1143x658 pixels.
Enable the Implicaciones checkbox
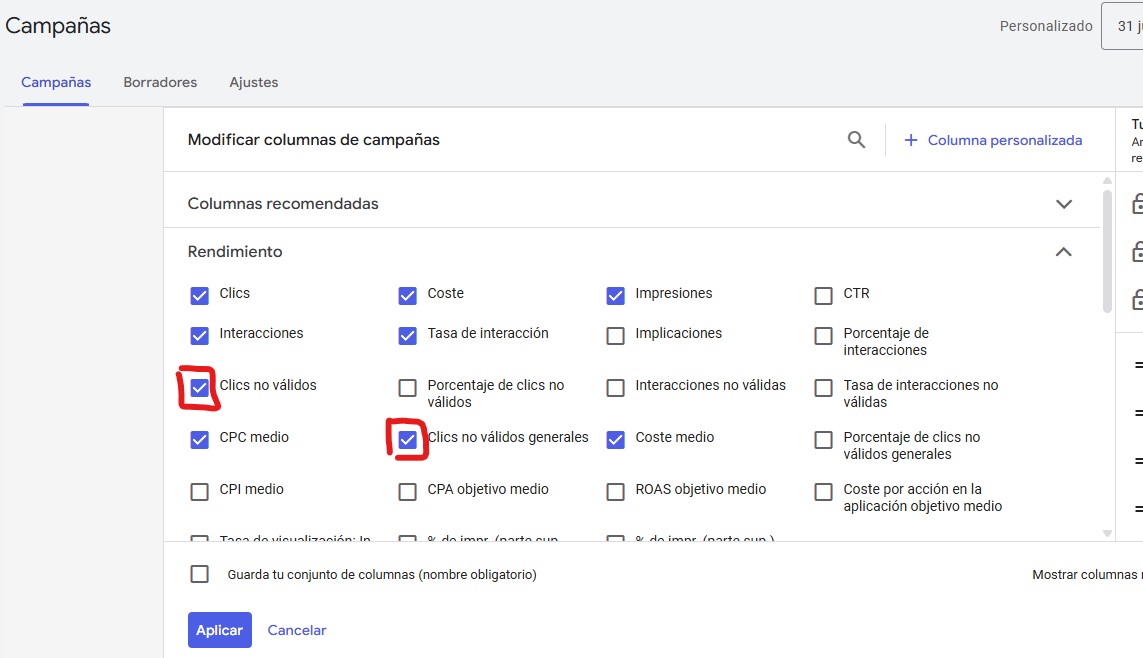coord(615,335)
